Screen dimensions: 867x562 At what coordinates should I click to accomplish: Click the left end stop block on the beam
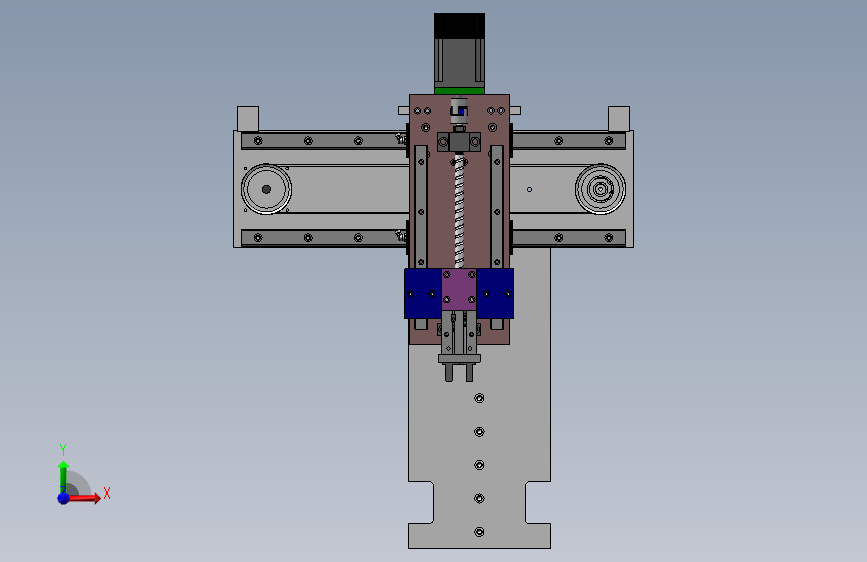[x=248, y=118]
